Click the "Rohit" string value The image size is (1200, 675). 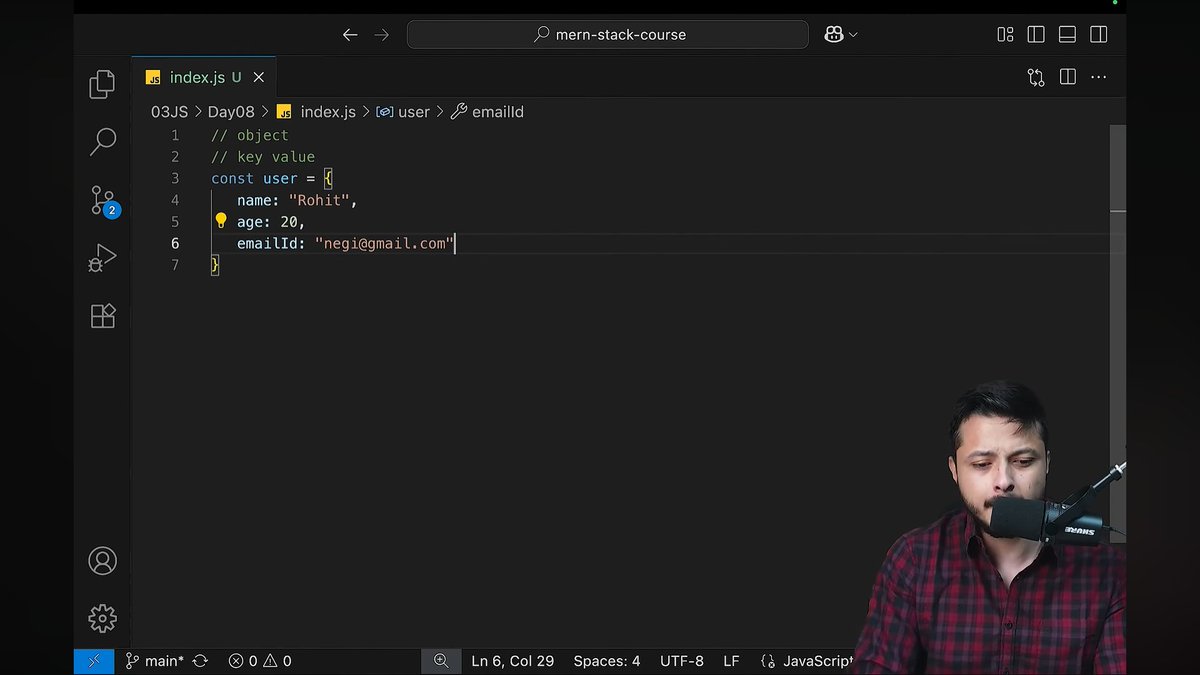pyautogui.click(x=319, y=200)
